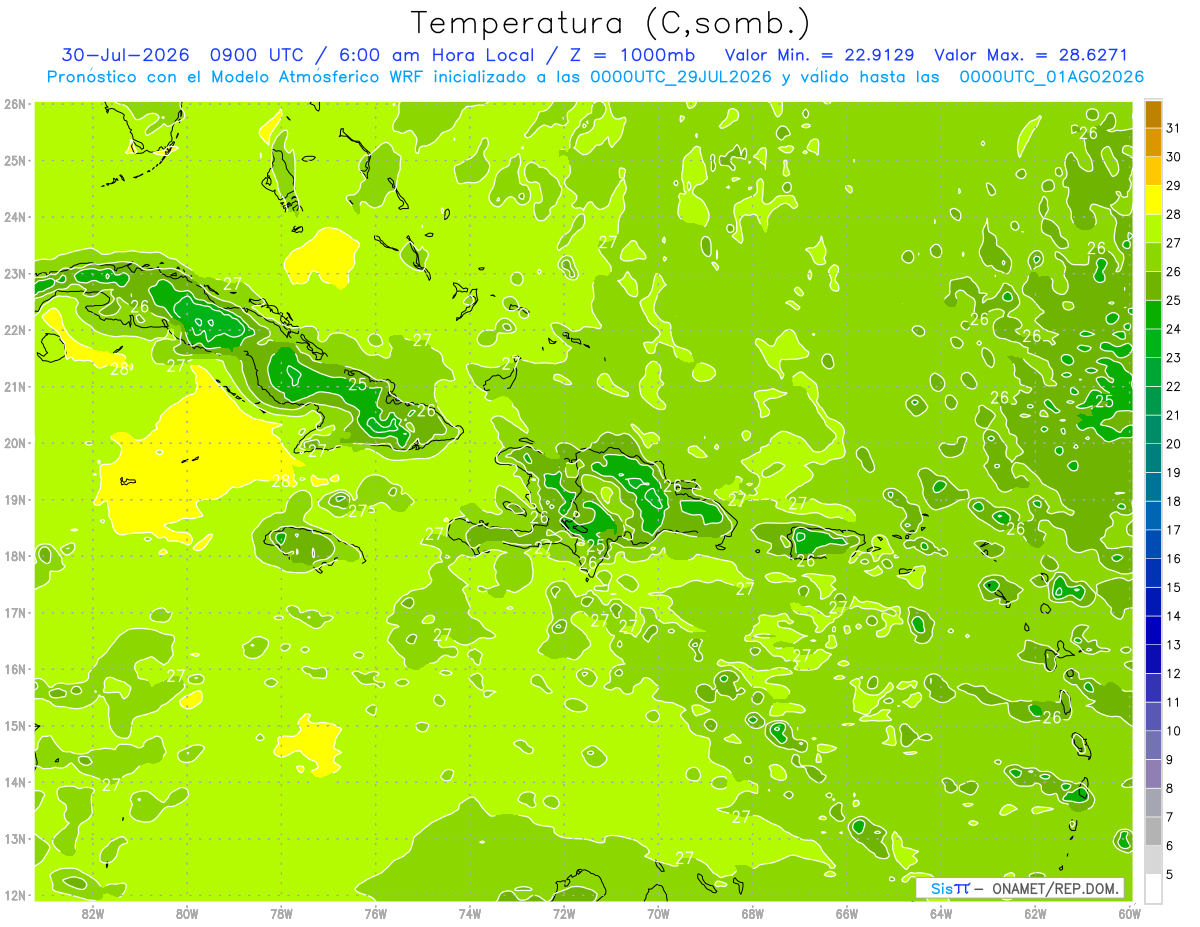The height and width of the screenshot is (927, 1200).
Task: Click the 14N latitude axis label
Action: point(16,782)
